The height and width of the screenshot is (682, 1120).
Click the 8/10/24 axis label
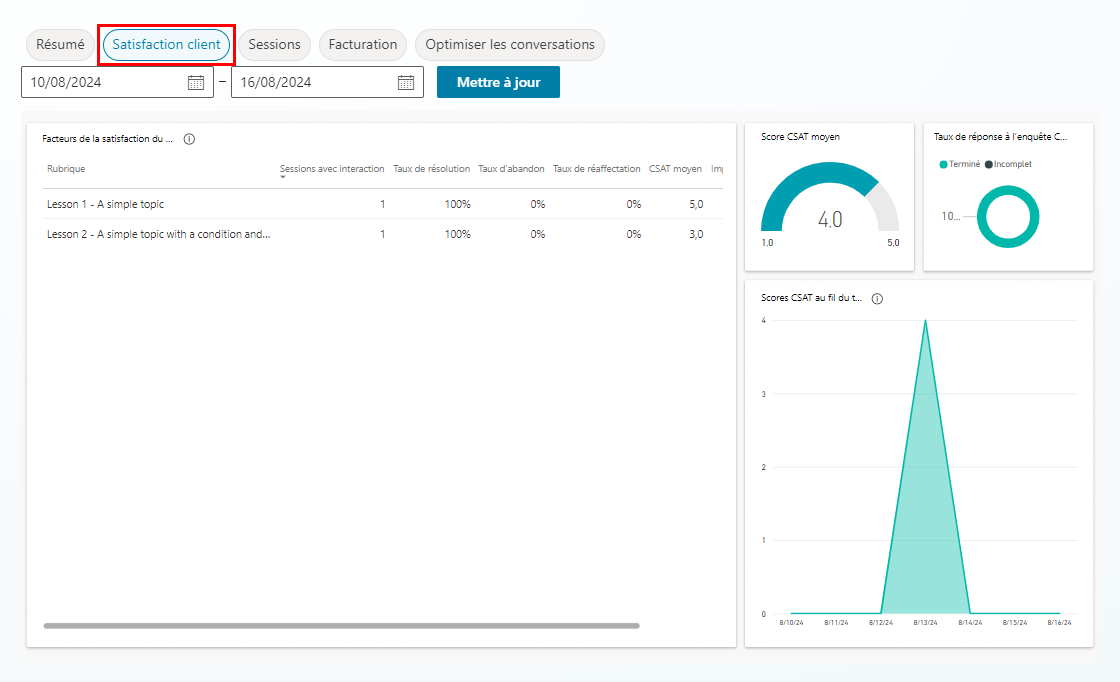pos(791,623)
